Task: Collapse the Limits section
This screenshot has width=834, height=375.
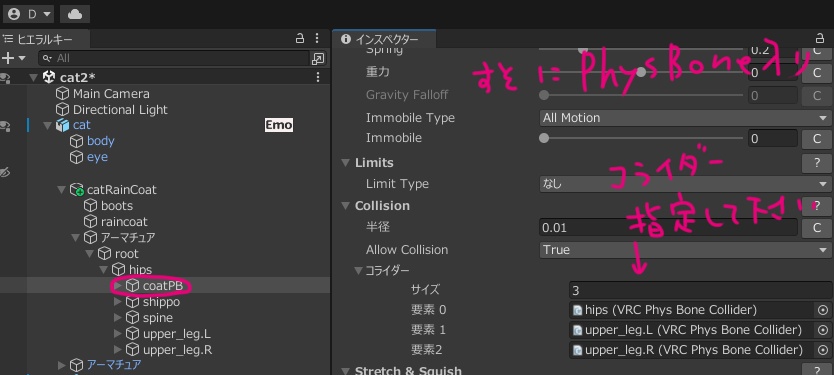Action: click(x=346, y=163)
